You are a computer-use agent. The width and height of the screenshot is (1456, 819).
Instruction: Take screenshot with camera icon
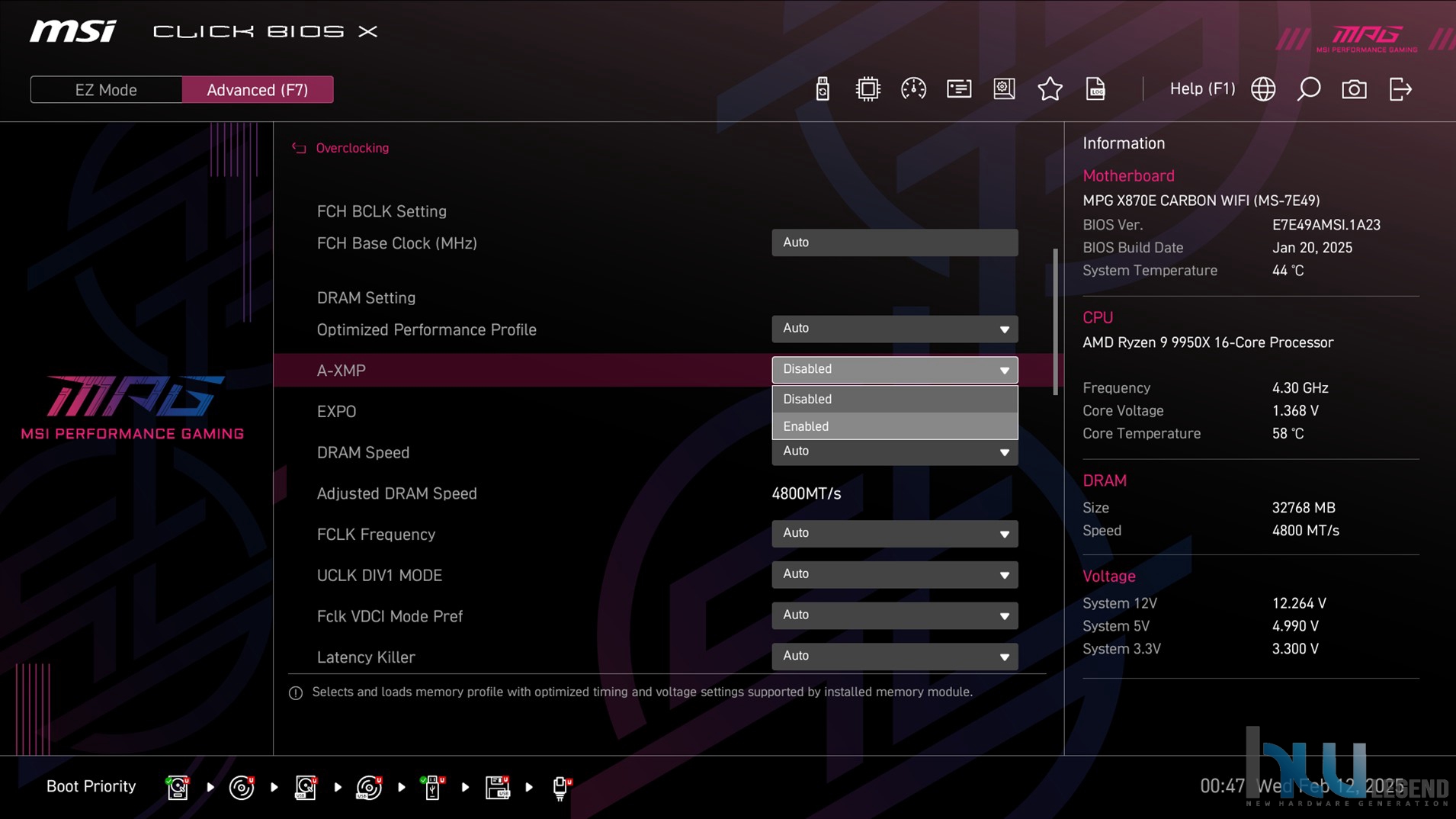click(x=1354, y=89)
